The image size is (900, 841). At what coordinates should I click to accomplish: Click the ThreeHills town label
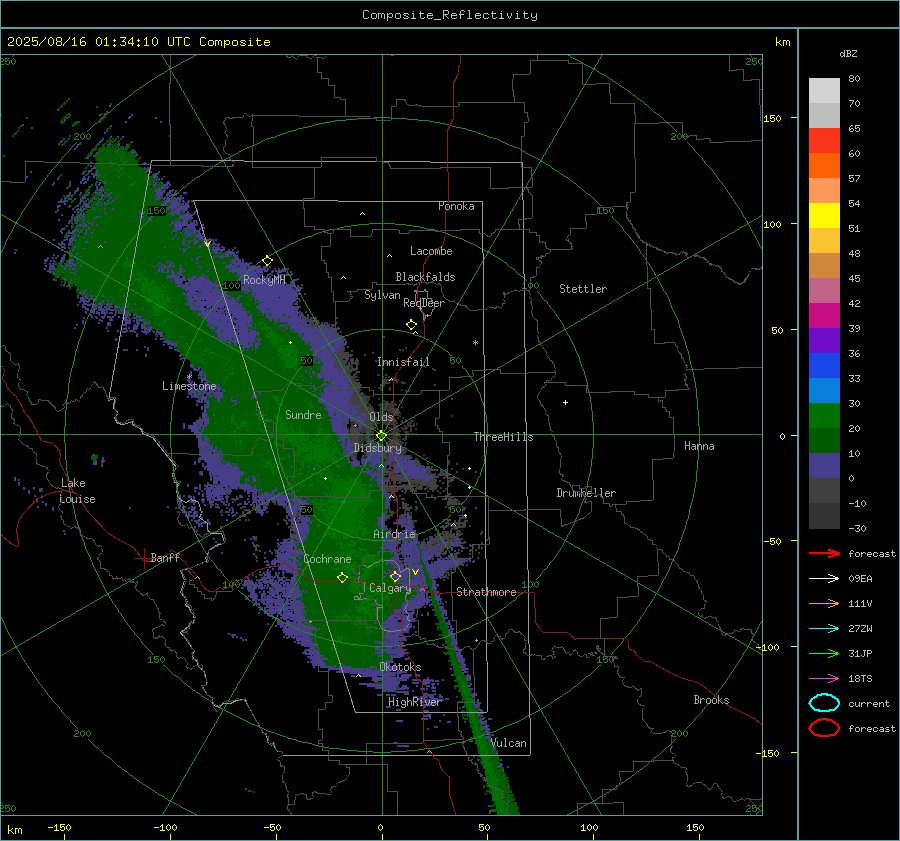(x=503, y=437)
